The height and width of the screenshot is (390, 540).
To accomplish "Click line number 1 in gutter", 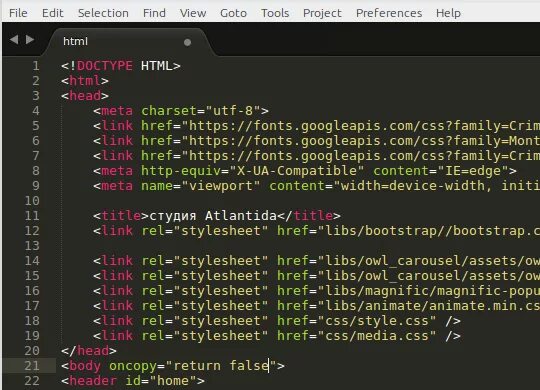I will click(36, 65).
